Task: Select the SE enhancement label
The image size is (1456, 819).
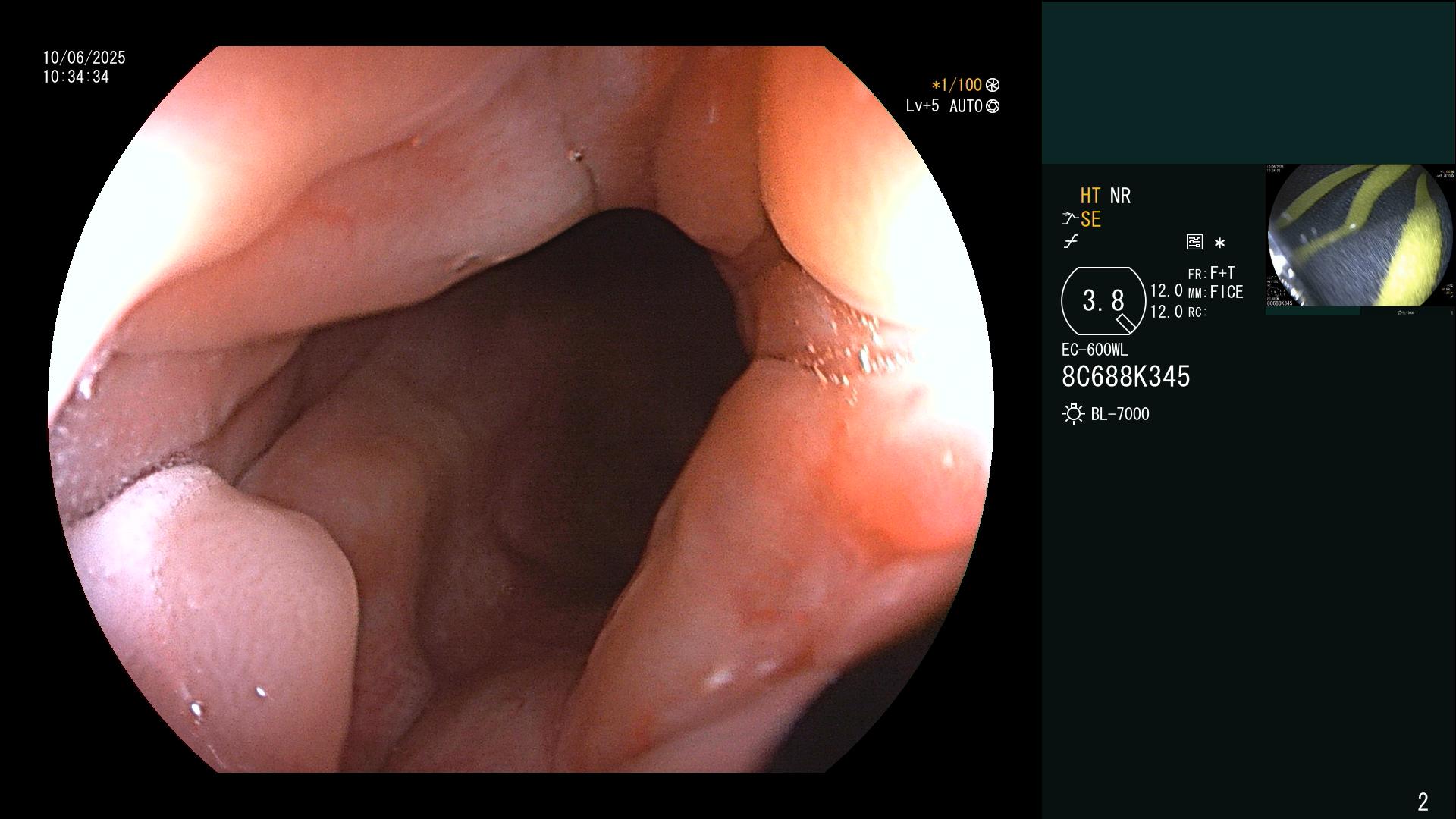Action: (1090, 219)
